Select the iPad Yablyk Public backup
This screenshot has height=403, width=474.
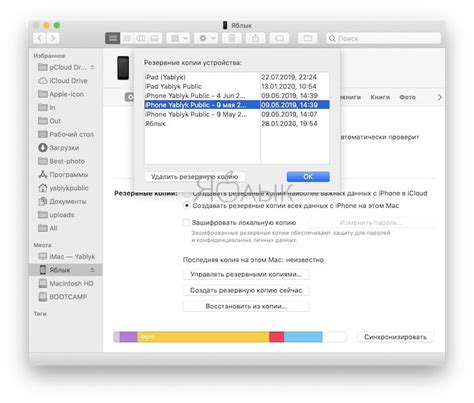[x=237, y=86]
